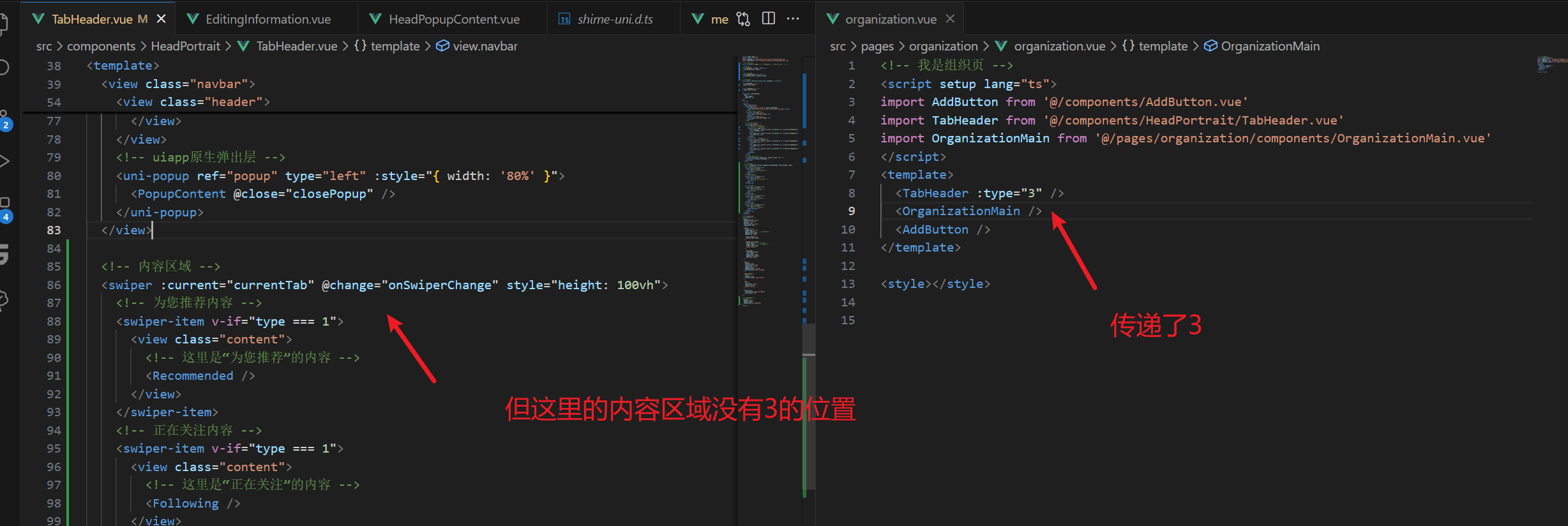Click the comment '内容区域'
This screenshot has width=1568, height=526.
click(161, 266)
